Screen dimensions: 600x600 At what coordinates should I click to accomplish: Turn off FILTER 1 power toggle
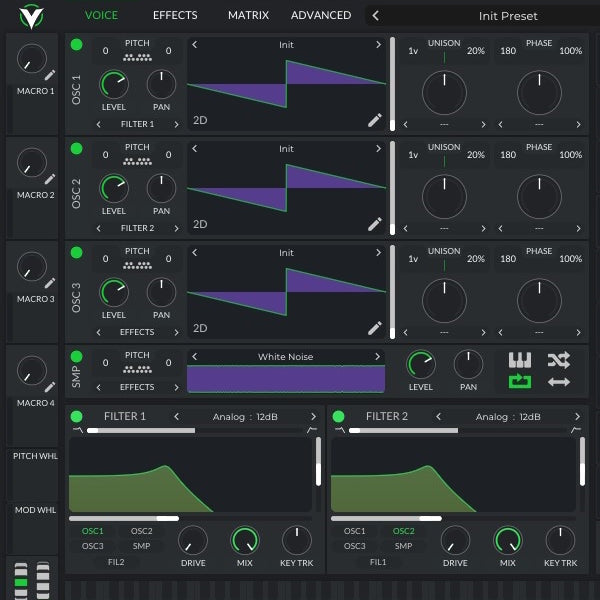coord(77,416)
